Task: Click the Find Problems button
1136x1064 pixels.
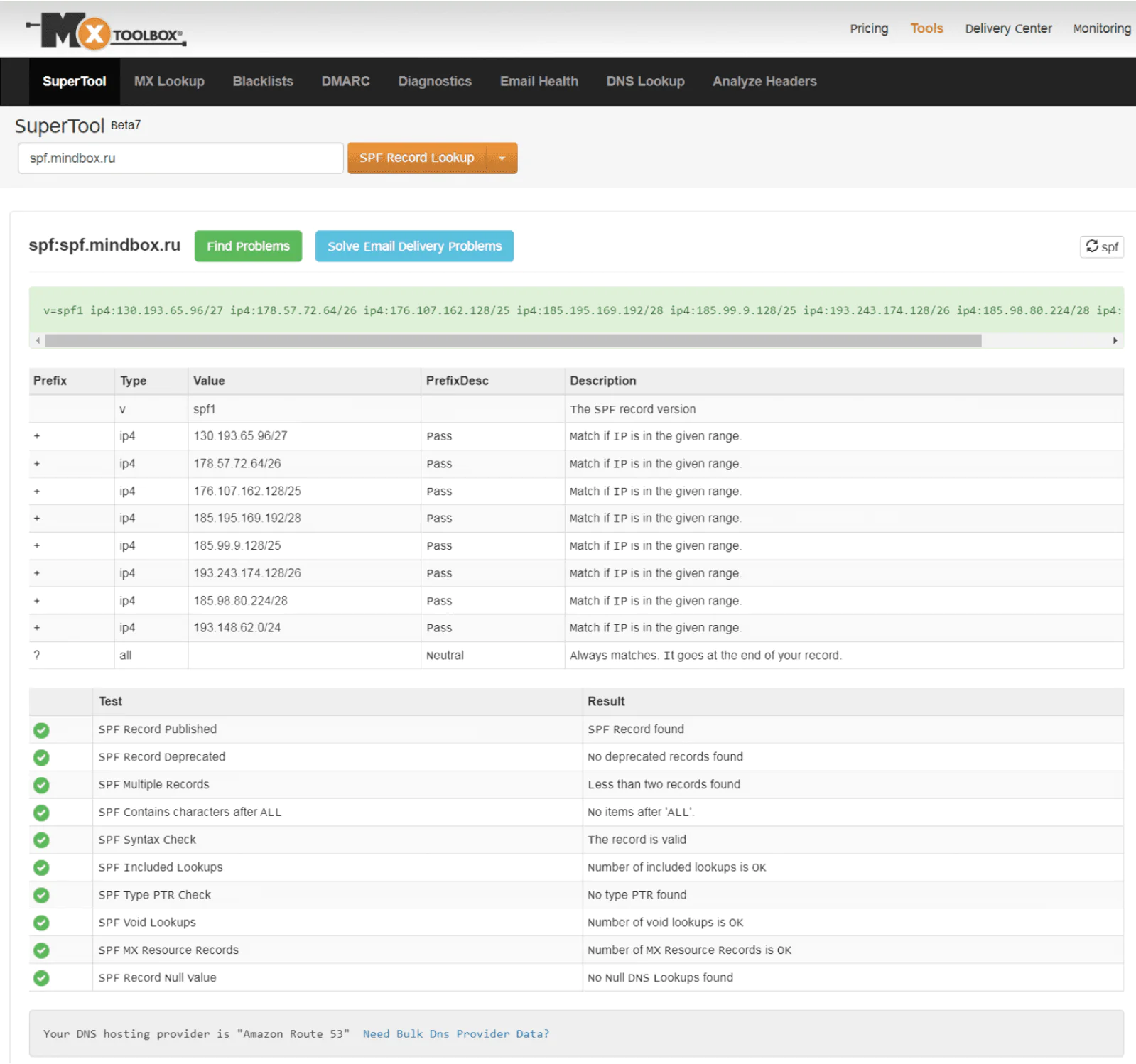Action: coord(248,246)
